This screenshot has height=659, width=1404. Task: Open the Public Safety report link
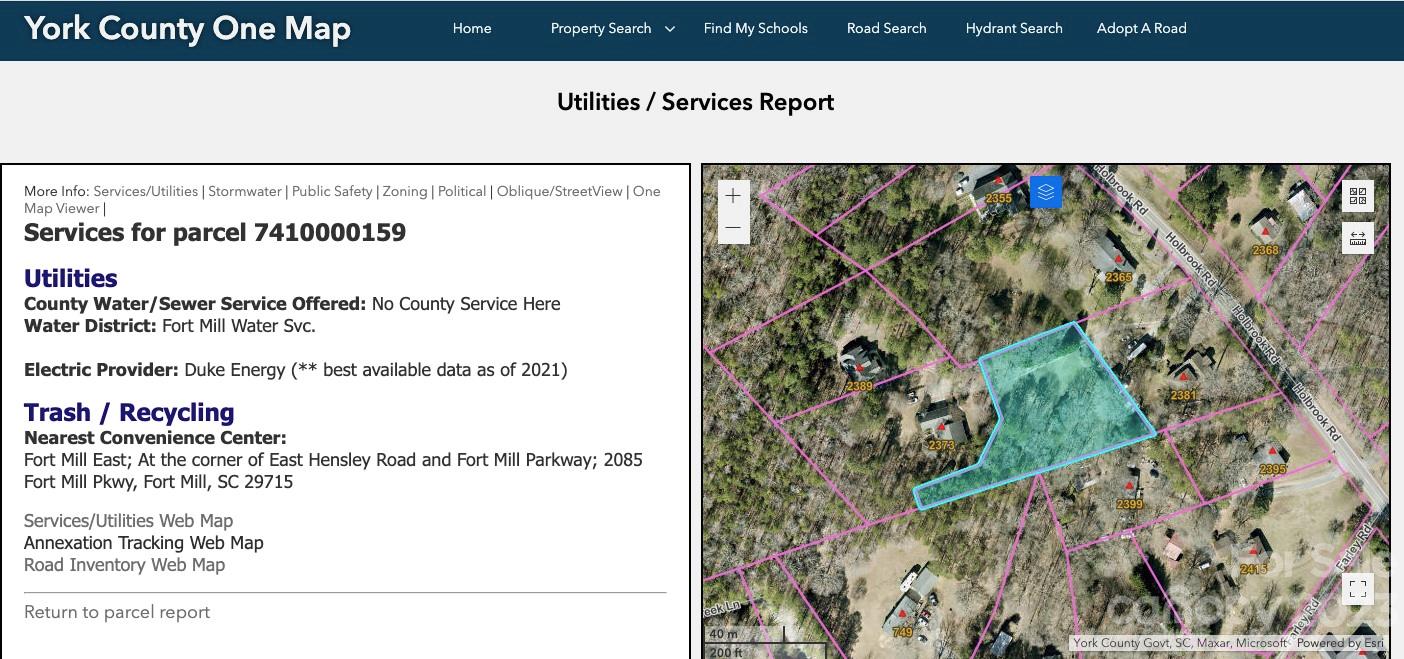(x=332, y=191)
